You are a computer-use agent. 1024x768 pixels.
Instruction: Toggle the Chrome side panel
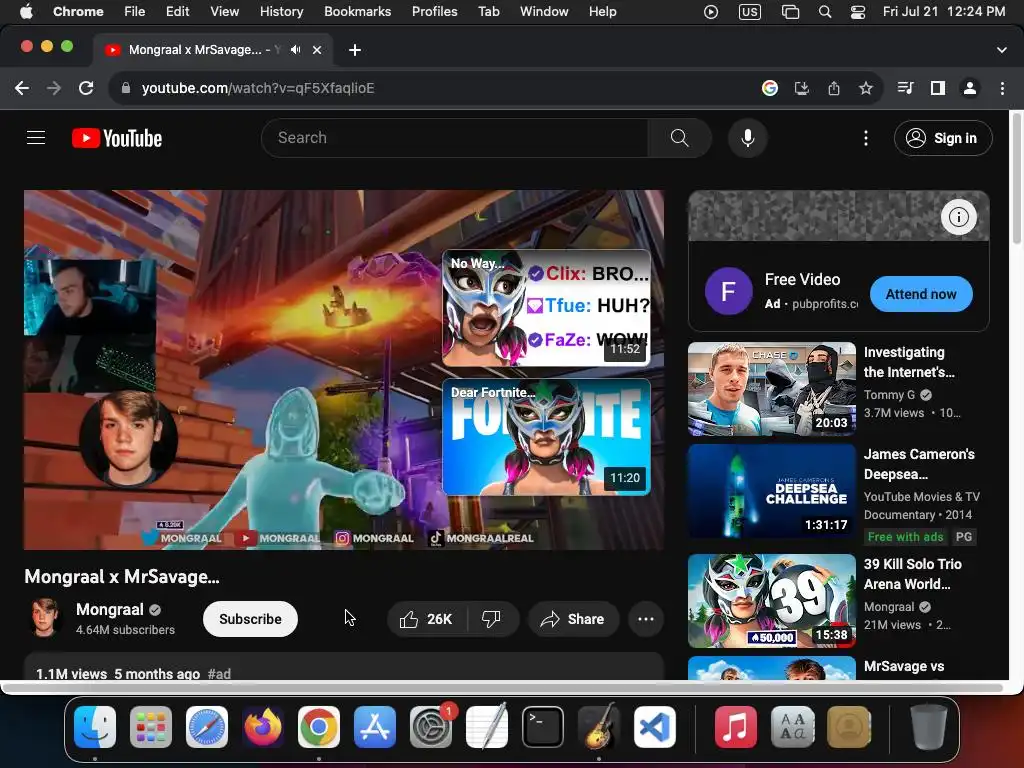pyautogui.click(x=938, y=88)
